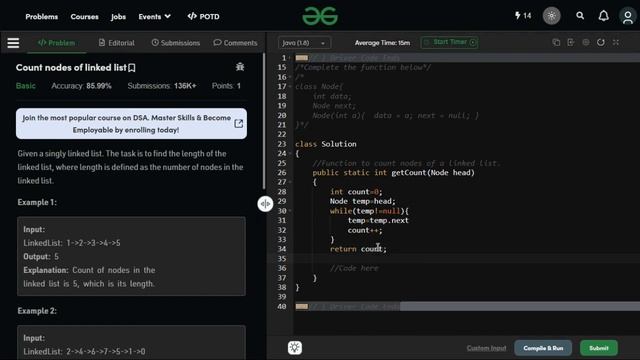
Task: Open the search icon in header
Action: pos(580,16)
